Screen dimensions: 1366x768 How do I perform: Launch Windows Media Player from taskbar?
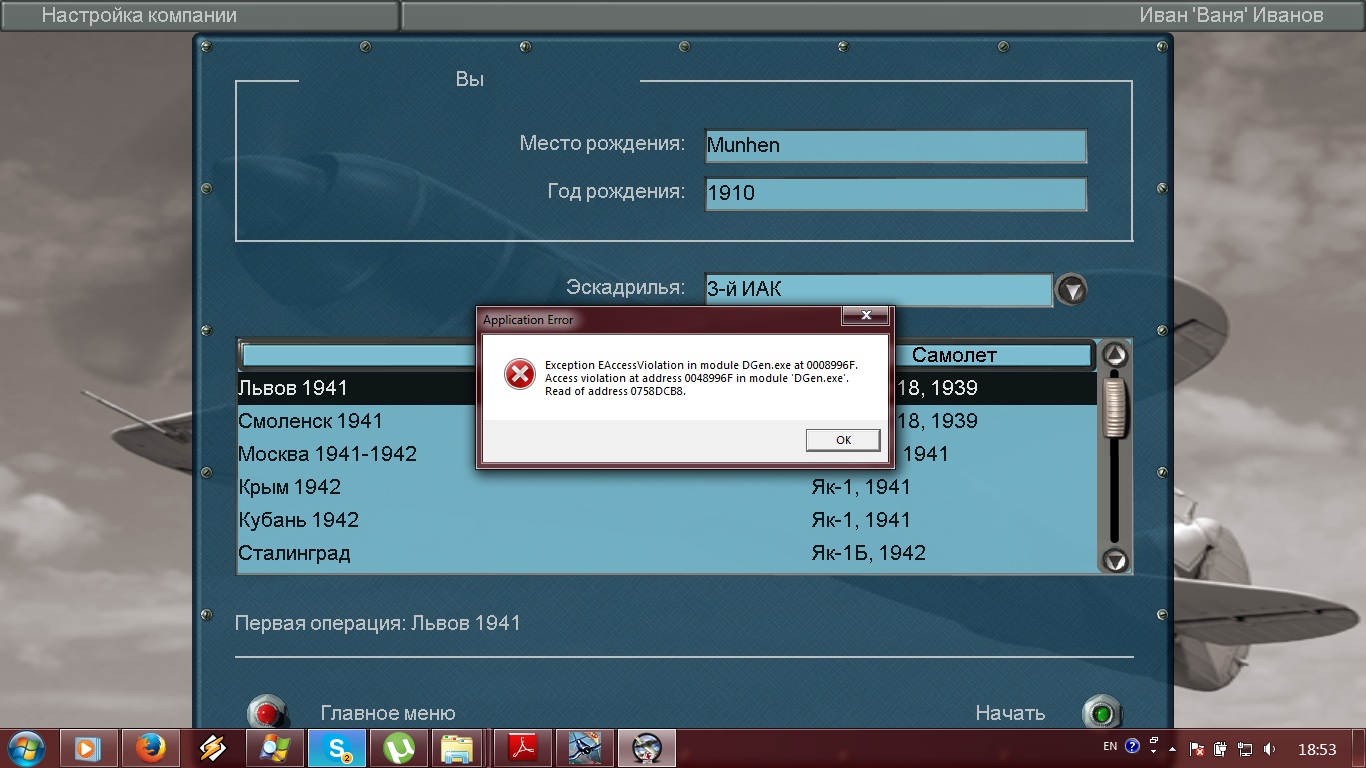(88, 747)
